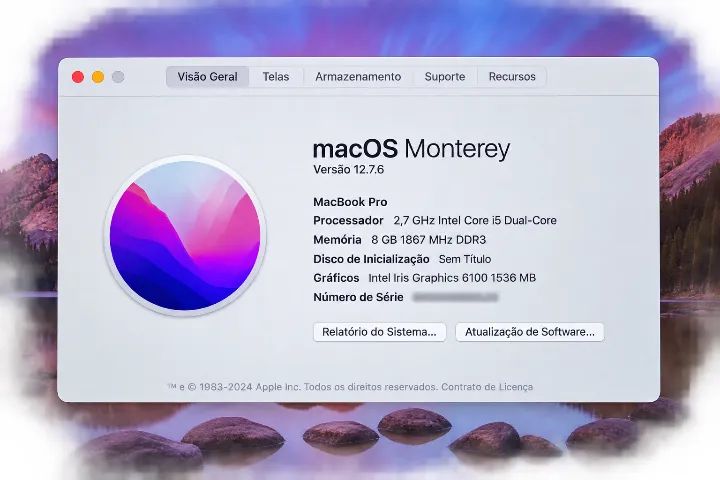This screenshot has height=480, width=720.
Task: Click the Gráficos label
Action: click(x=336, y=278)
